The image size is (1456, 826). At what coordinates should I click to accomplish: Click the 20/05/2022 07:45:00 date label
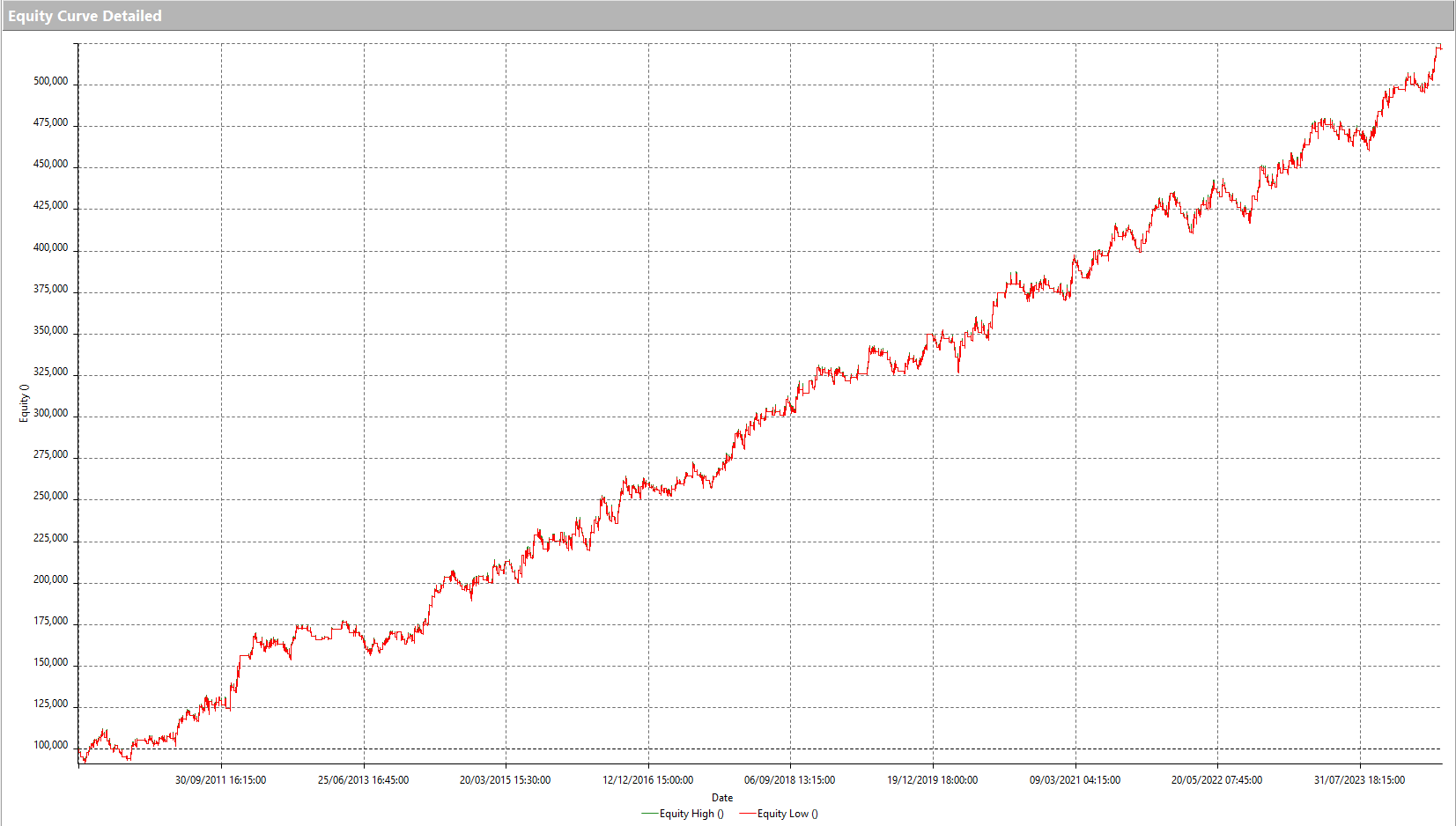[x=1216, y=780]
